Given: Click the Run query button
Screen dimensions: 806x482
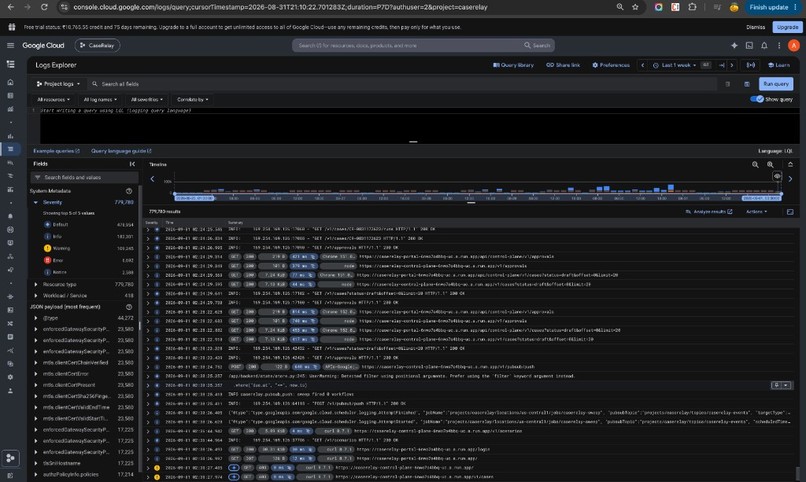Looking at the screenshot, I should click(776, 84).
